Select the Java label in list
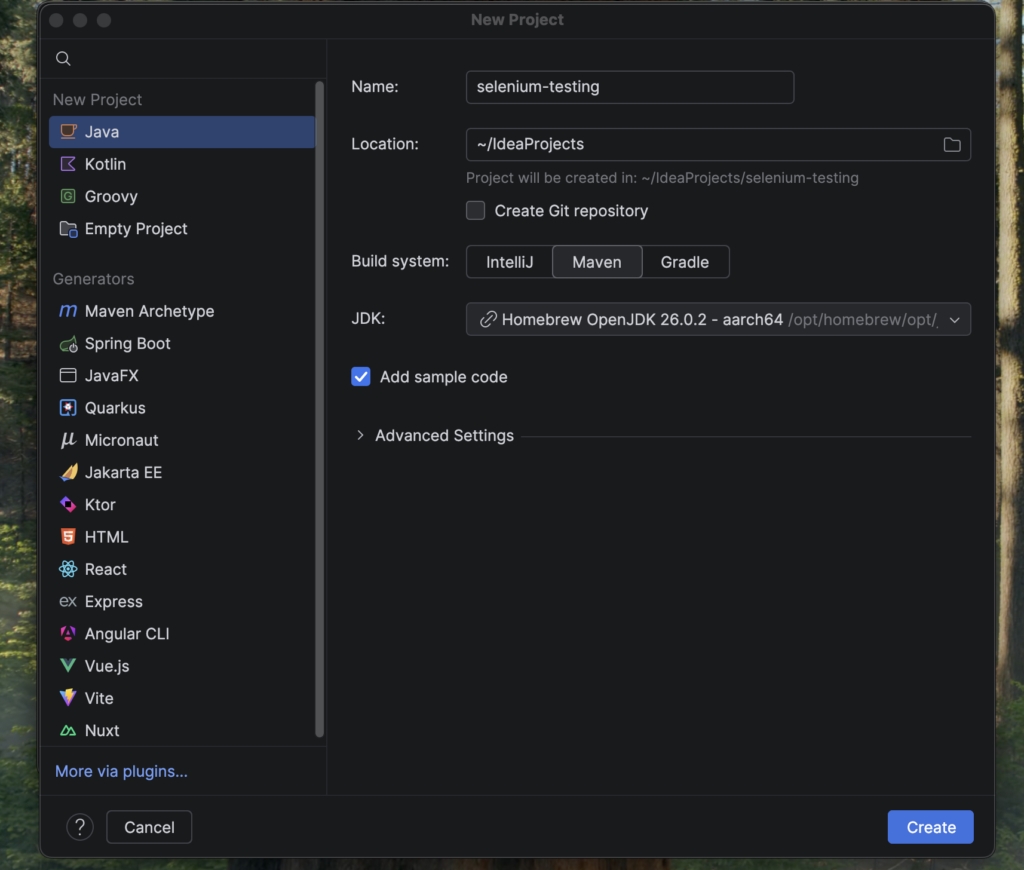 [102, 132]
